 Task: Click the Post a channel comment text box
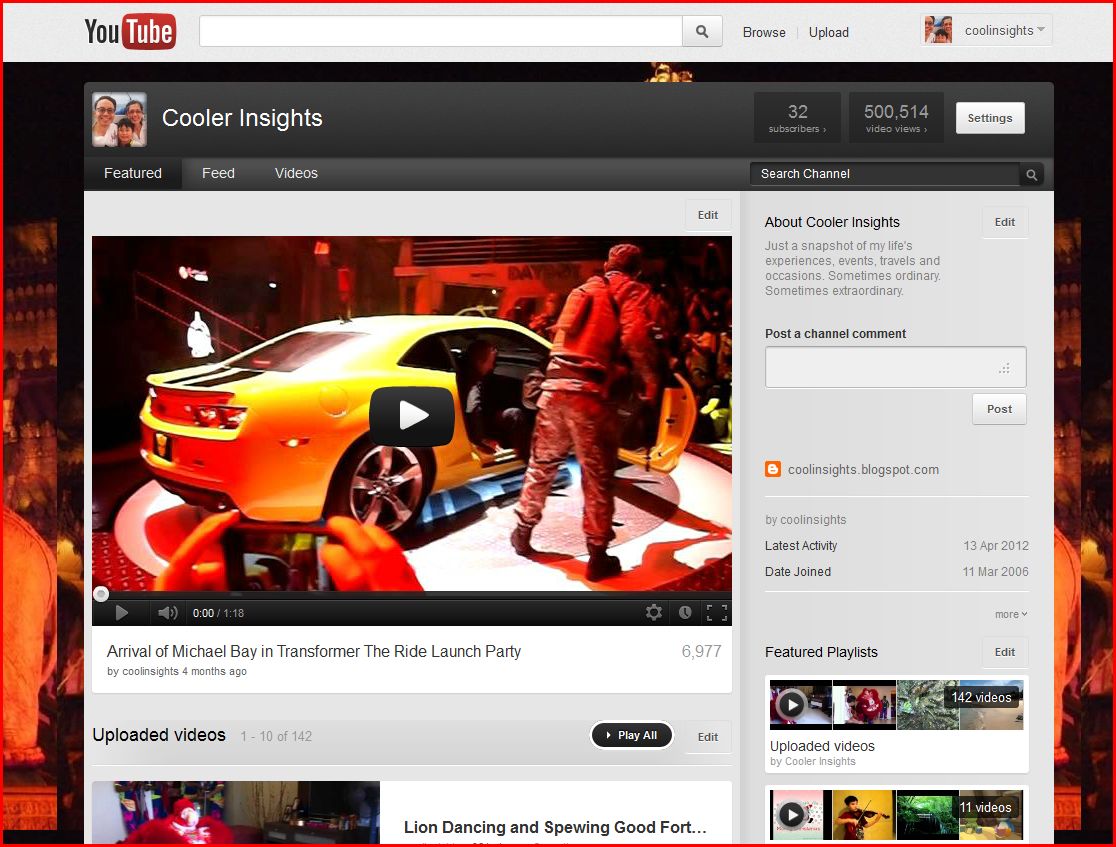click(895, 367)
